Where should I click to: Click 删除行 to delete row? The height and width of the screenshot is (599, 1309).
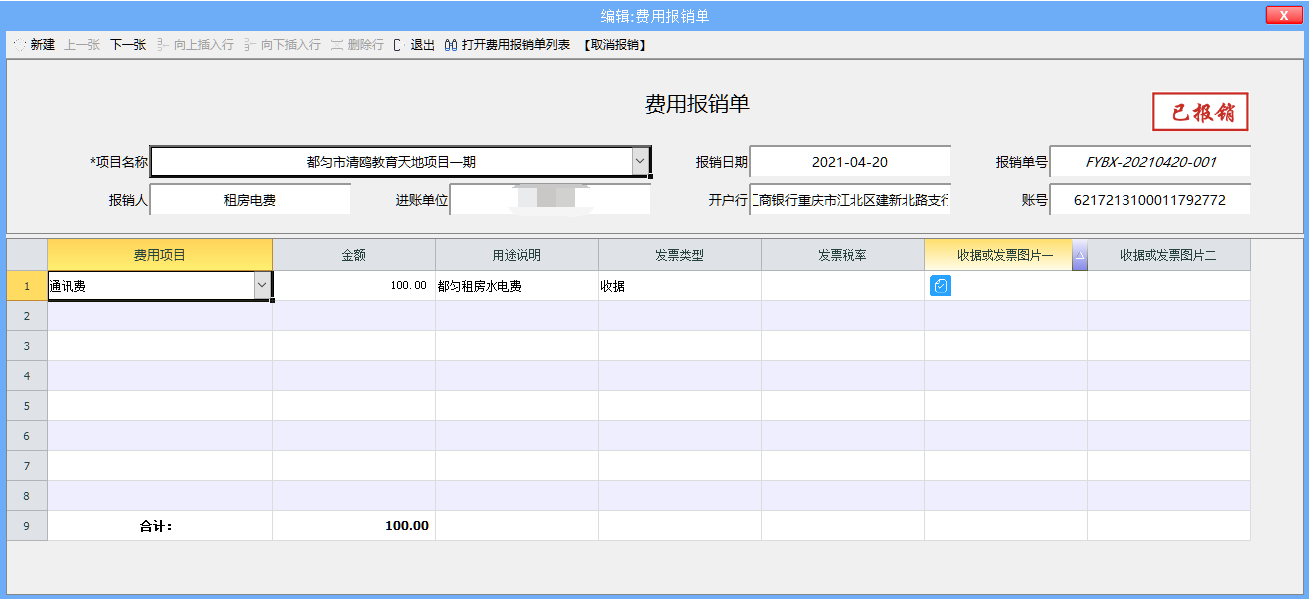click(357, 45)
